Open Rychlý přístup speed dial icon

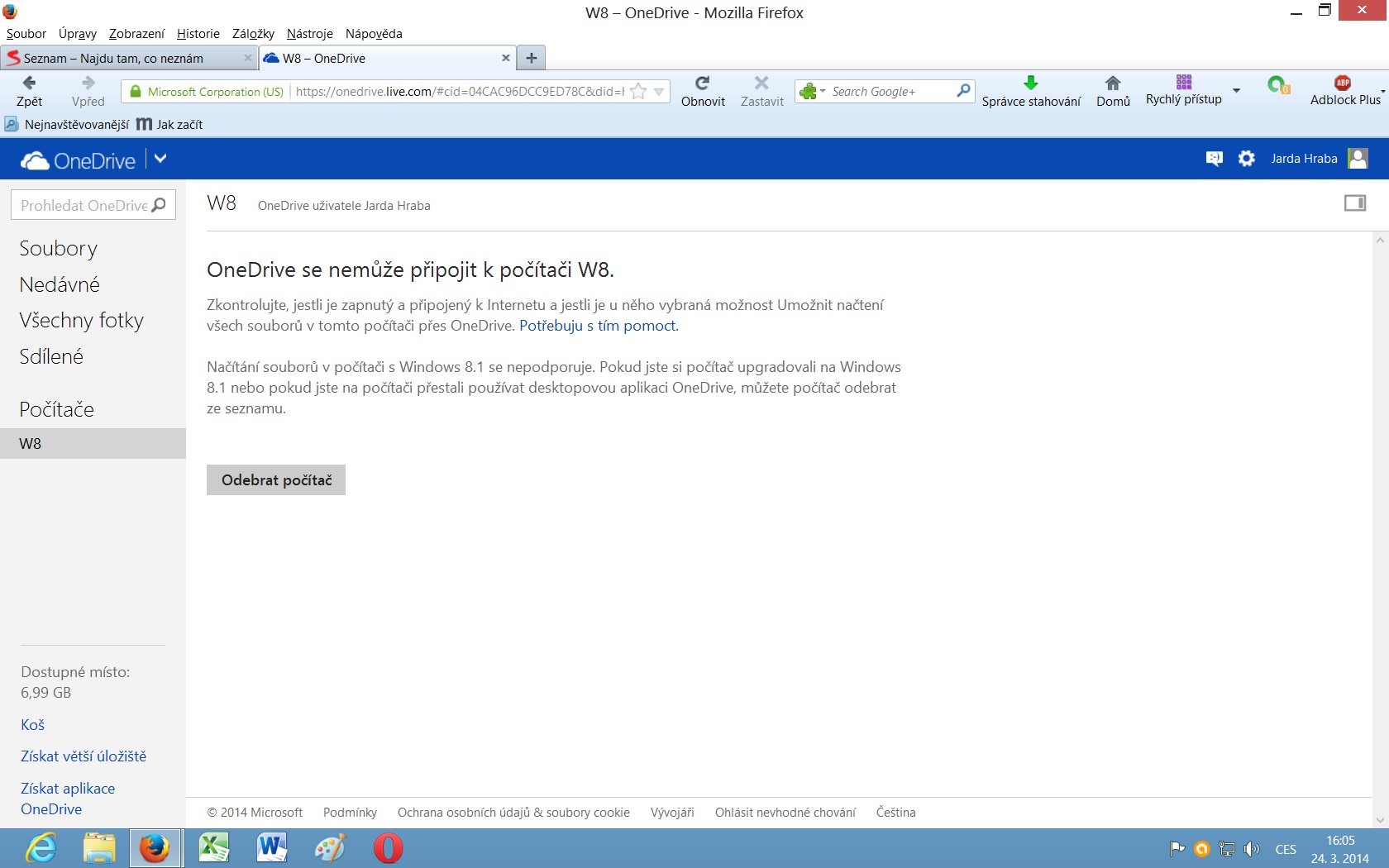click(x=1184, y=81)
